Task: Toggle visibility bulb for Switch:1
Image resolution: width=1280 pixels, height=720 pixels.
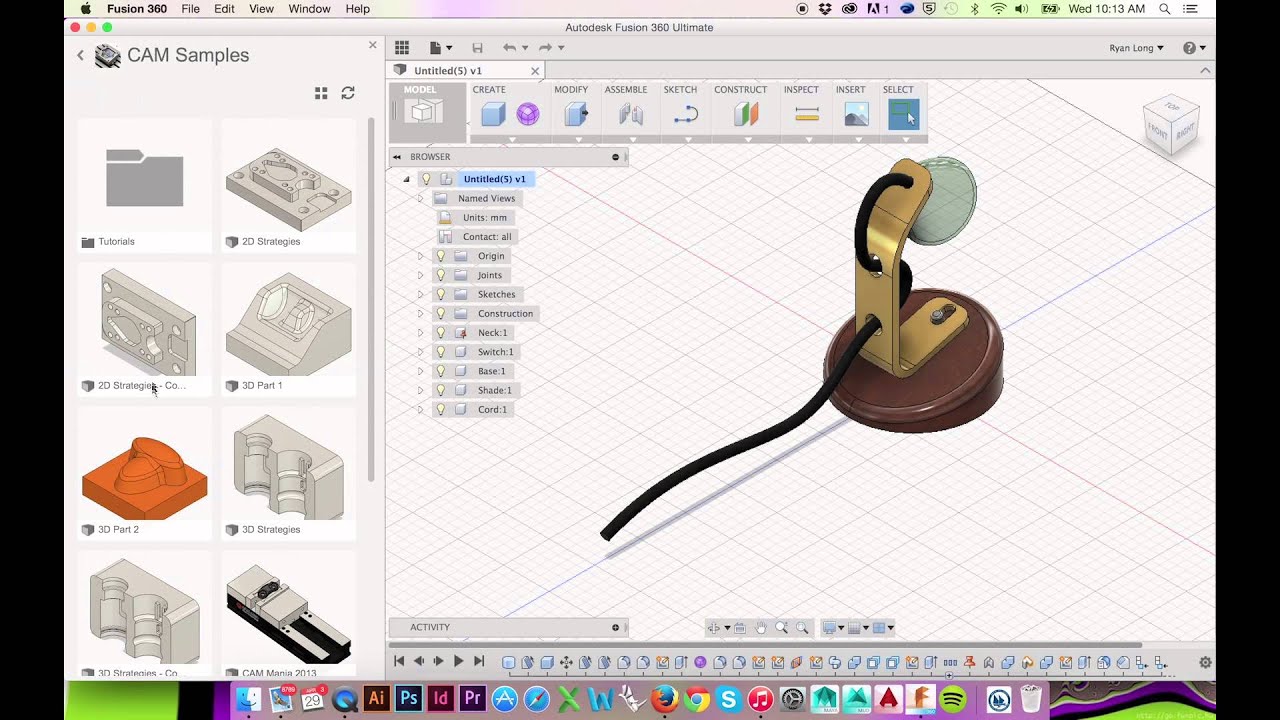Action: pyautogui.click(x=440, y=352)
